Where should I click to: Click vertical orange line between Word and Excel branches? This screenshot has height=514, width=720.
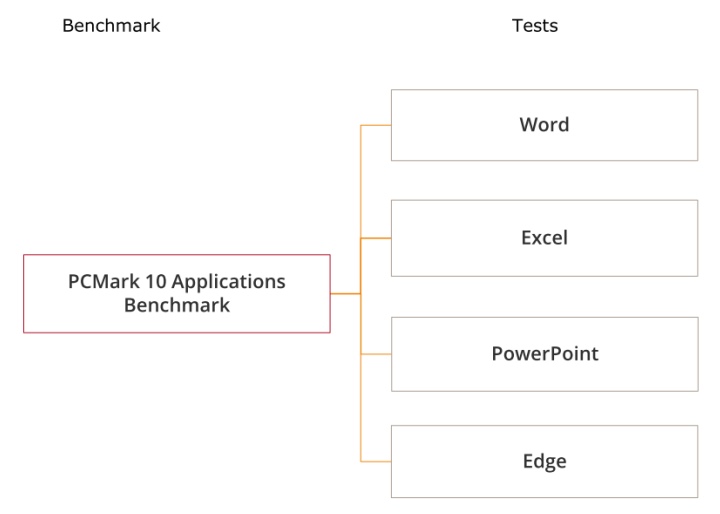point(360,182)
